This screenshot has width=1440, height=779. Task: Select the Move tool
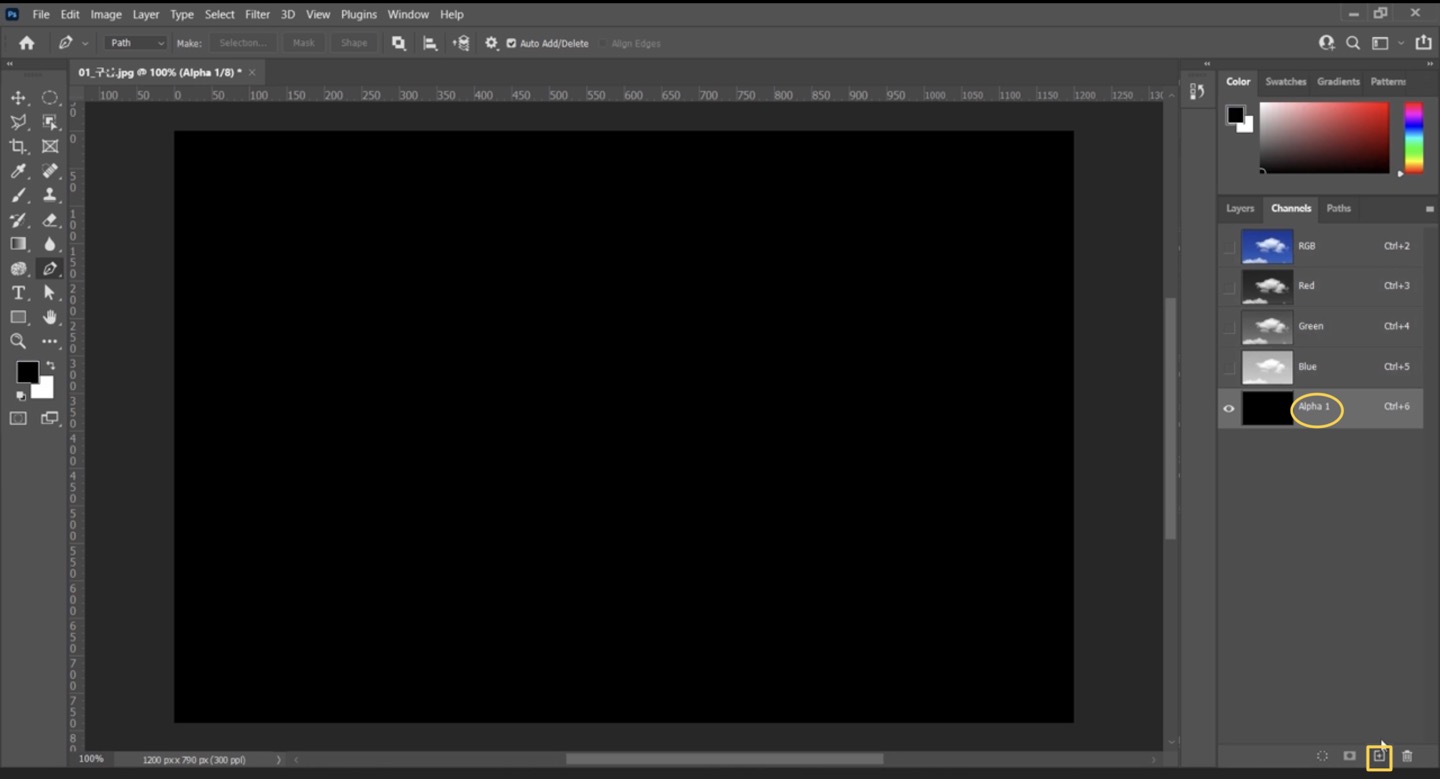(18, 98)
